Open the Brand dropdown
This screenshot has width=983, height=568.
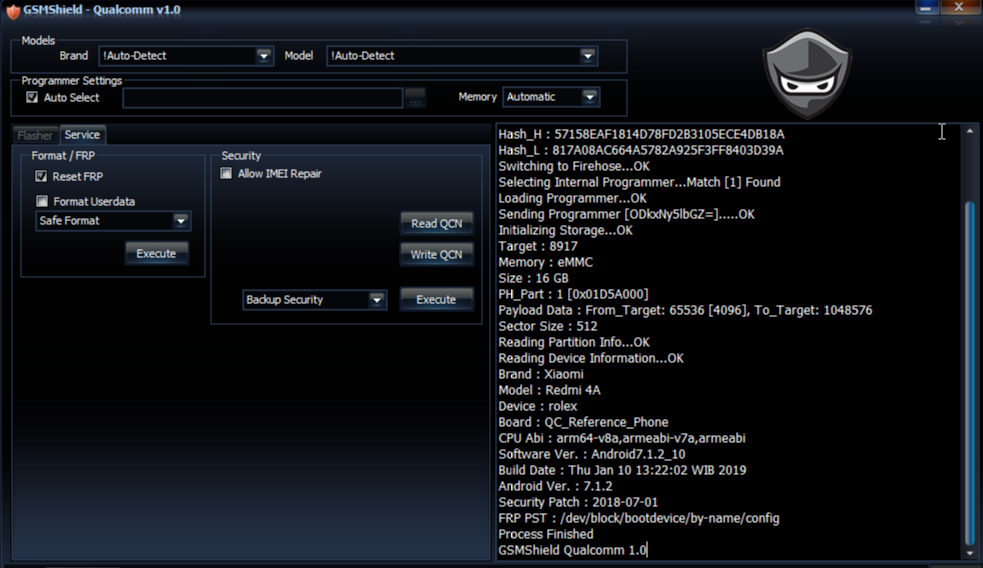[x=264, y=56]
